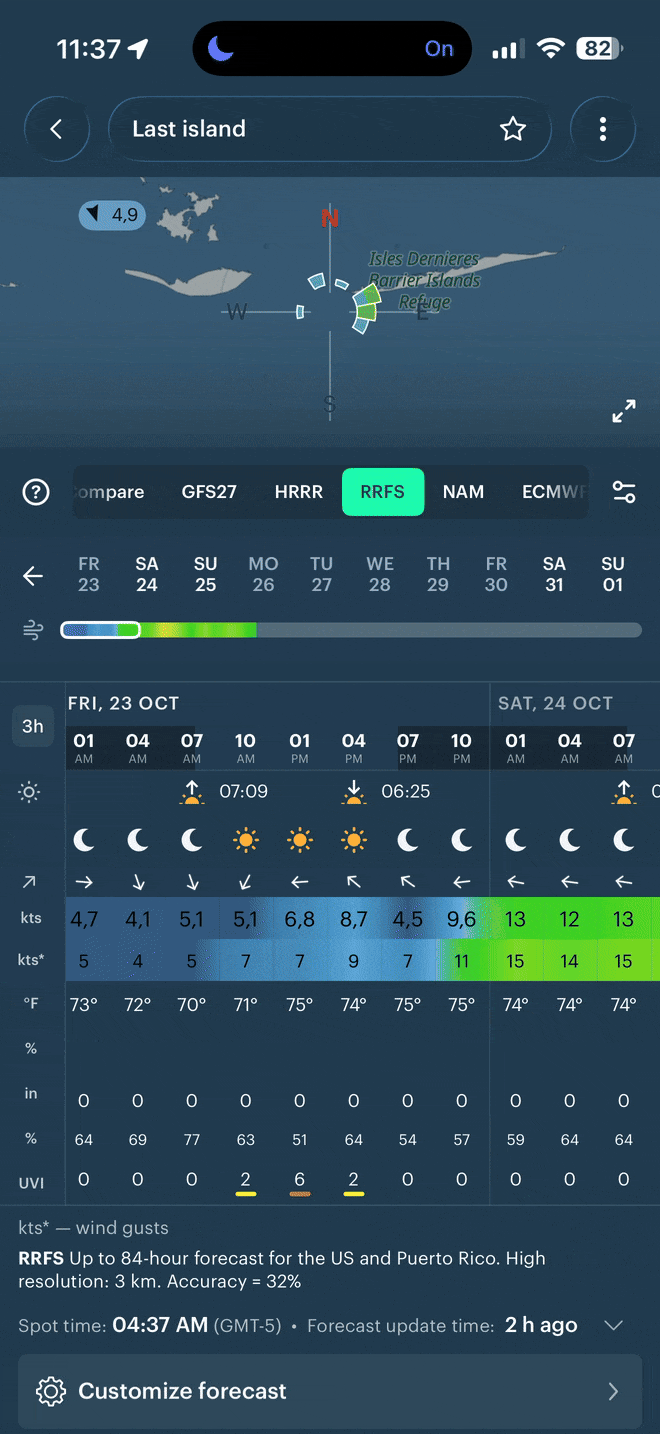Tap the sun icon row label
The image size is (660, 1434).
pyautogui.click(x=30, y=793)
